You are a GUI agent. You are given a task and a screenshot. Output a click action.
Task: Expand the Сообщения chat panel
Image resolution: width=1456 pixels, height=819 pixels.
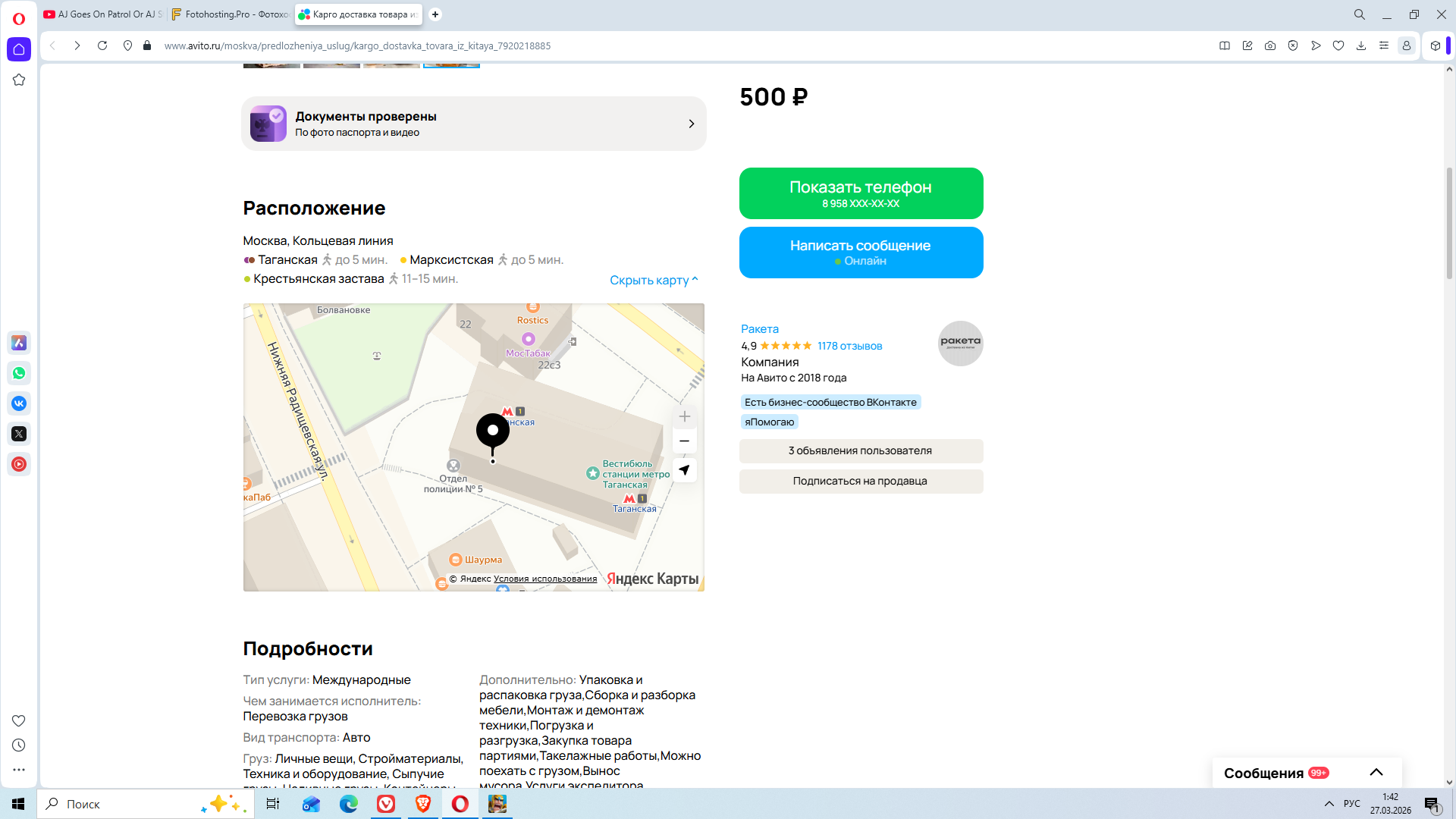[x=1376, y=773]
